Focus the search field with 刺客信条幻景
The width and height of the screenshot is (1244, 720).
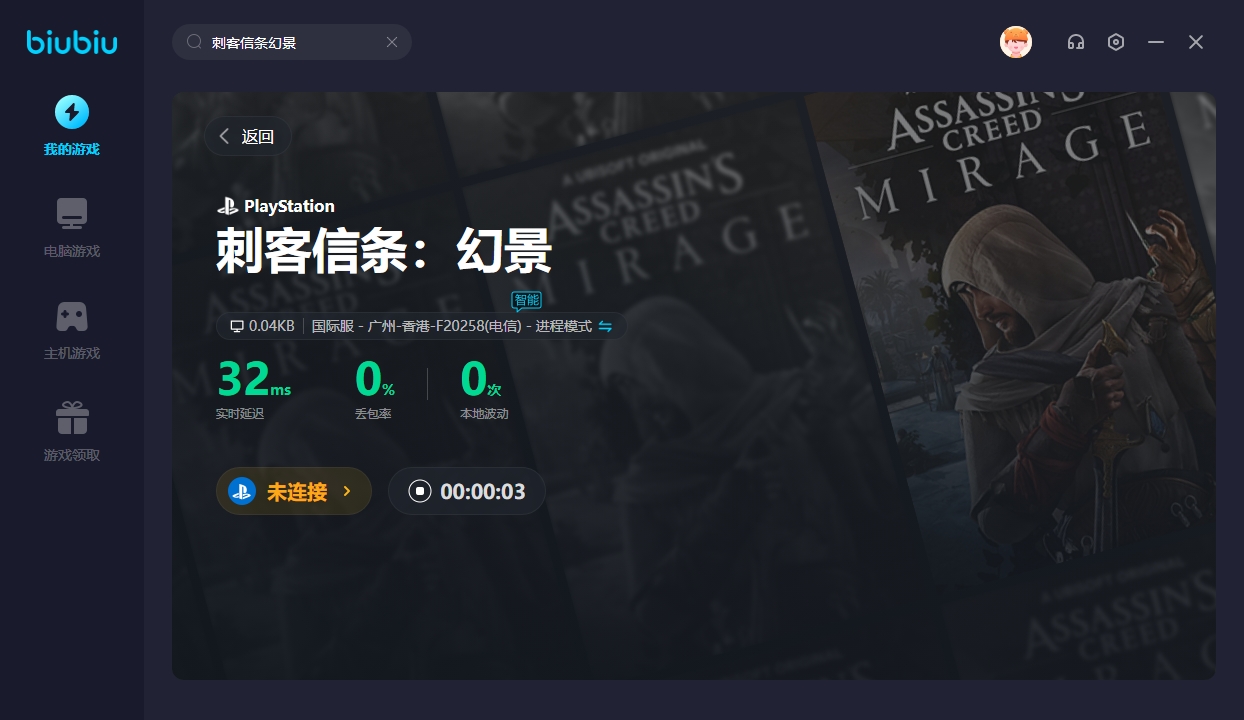coord(292,42)
